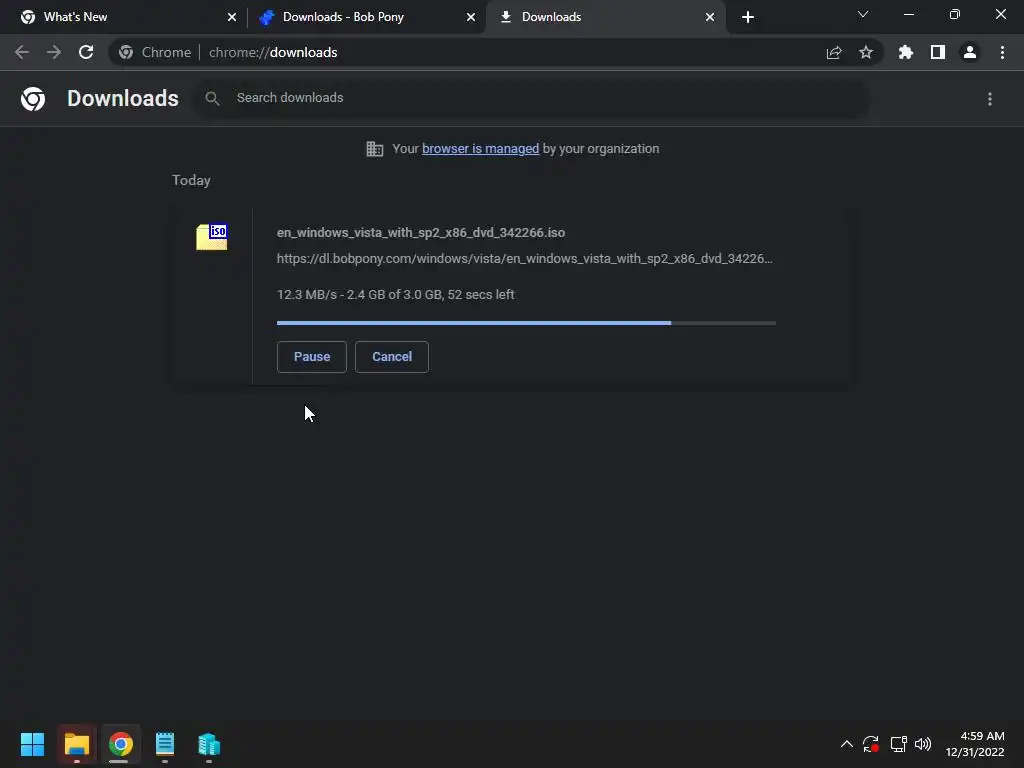Toggle the side panel icon
Image resolution: width=1024 pixels, height=768 pixels.
[x=938, y=52]
